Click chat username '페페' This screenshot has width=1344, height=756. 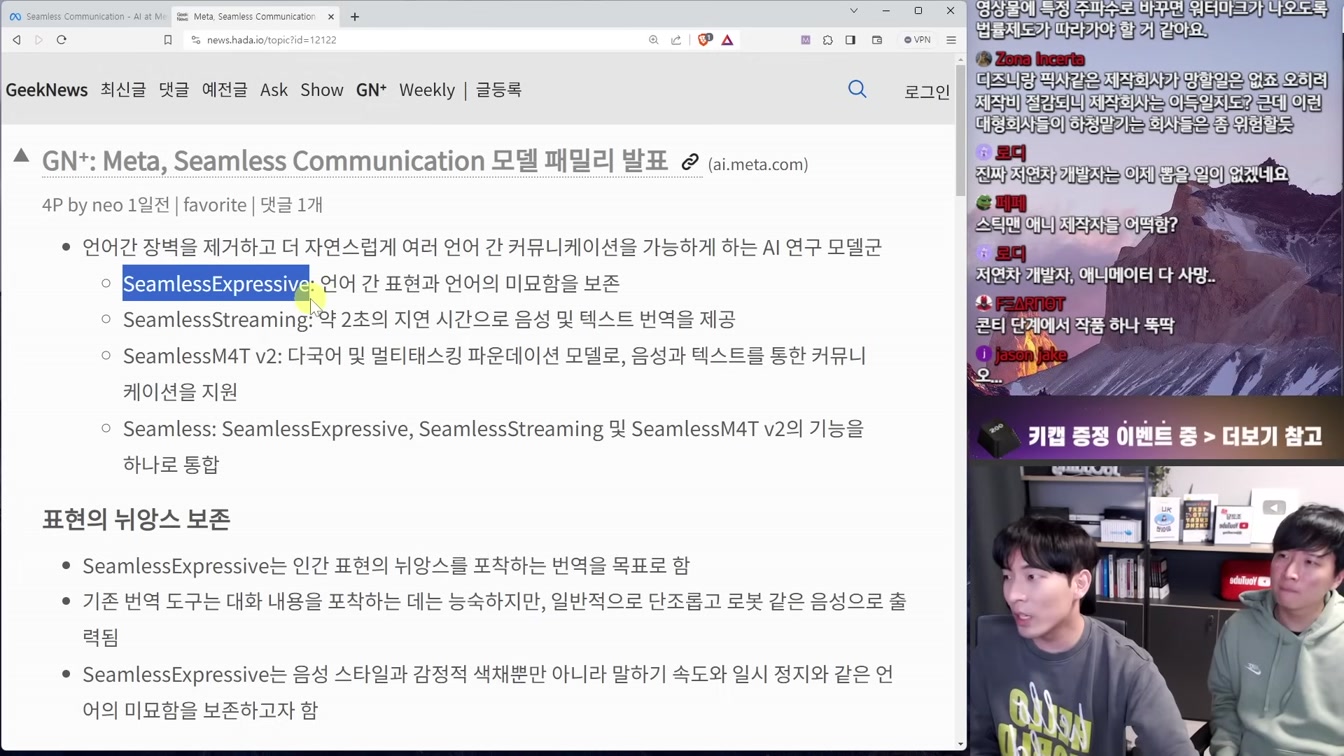[x=1011, y=203]
